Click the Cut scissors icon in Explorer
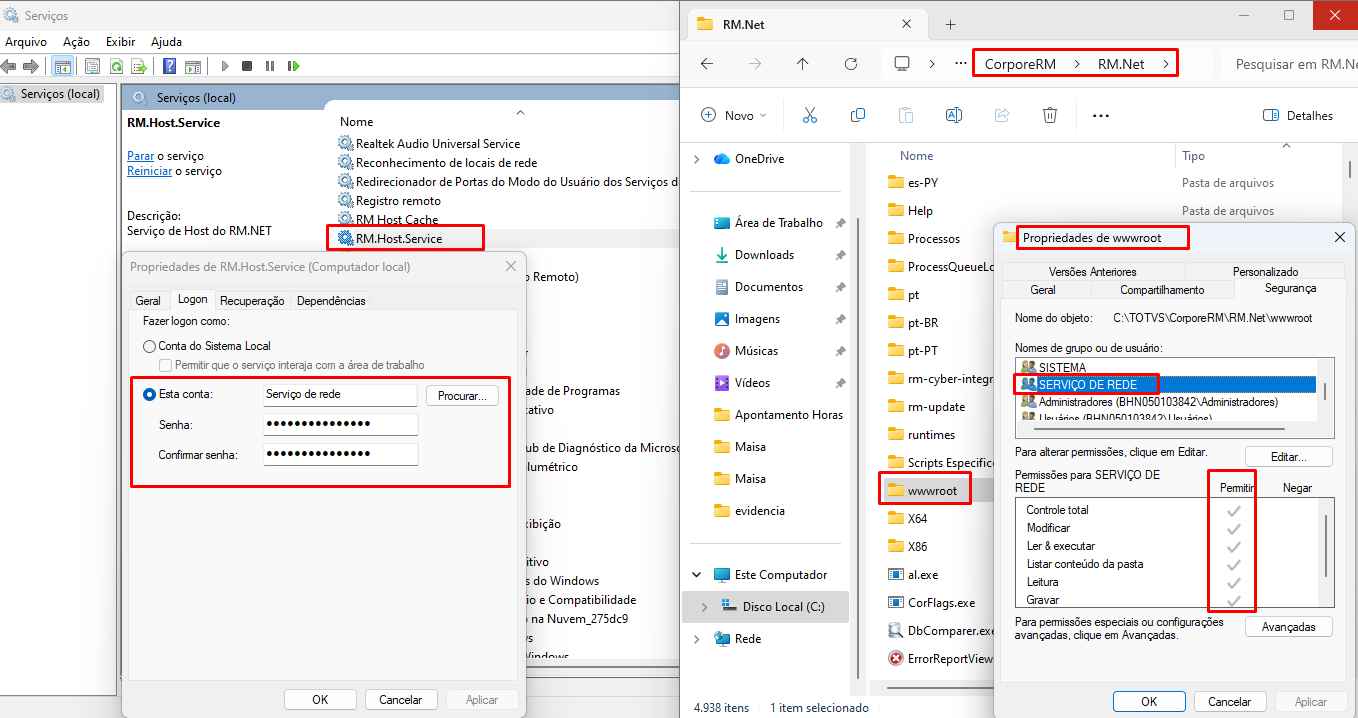Image resolution: width=1358 pixels, height=718 pixels. [x=810, y=115]
